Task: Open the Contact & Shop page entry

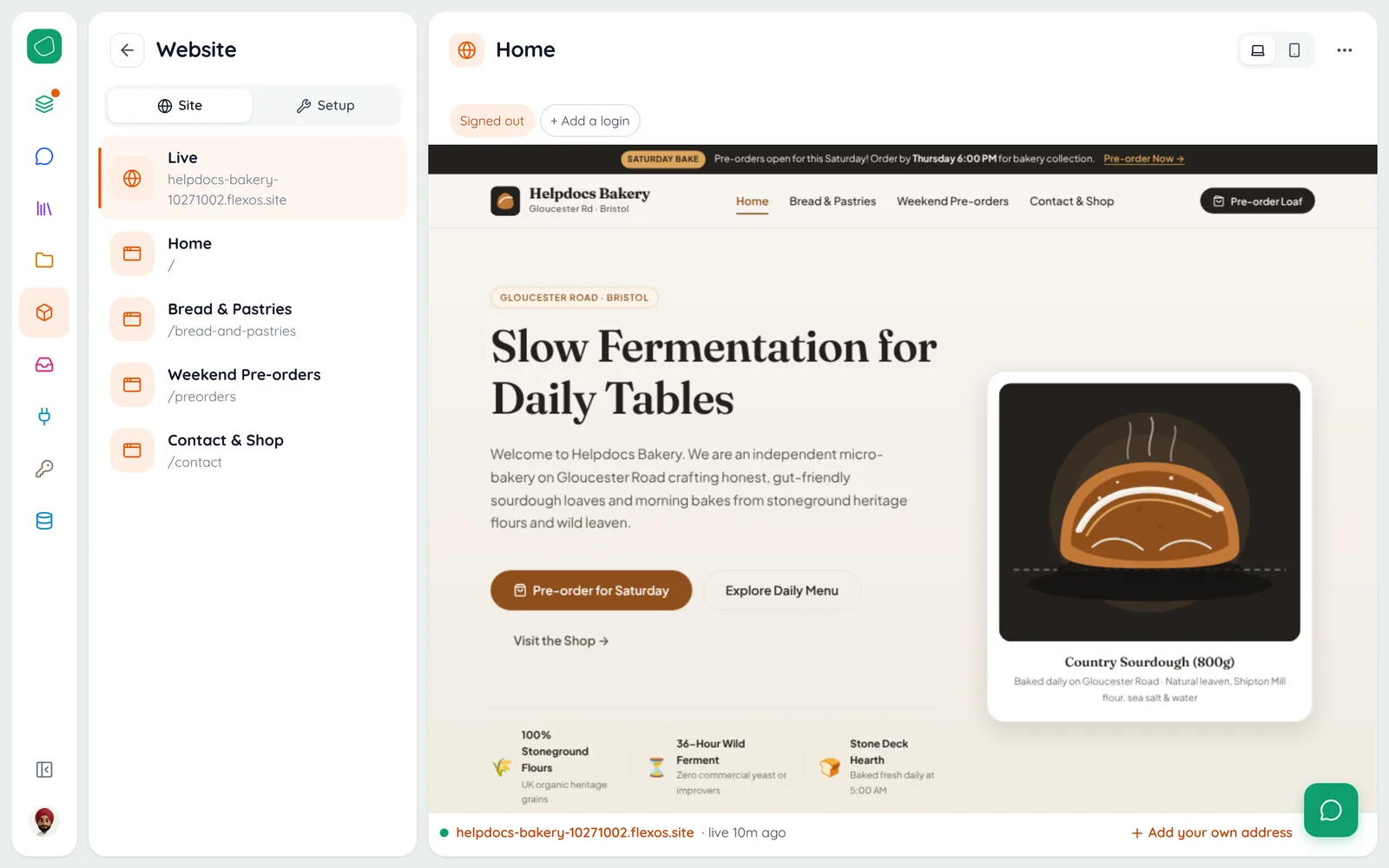Action: coord(253,450)
